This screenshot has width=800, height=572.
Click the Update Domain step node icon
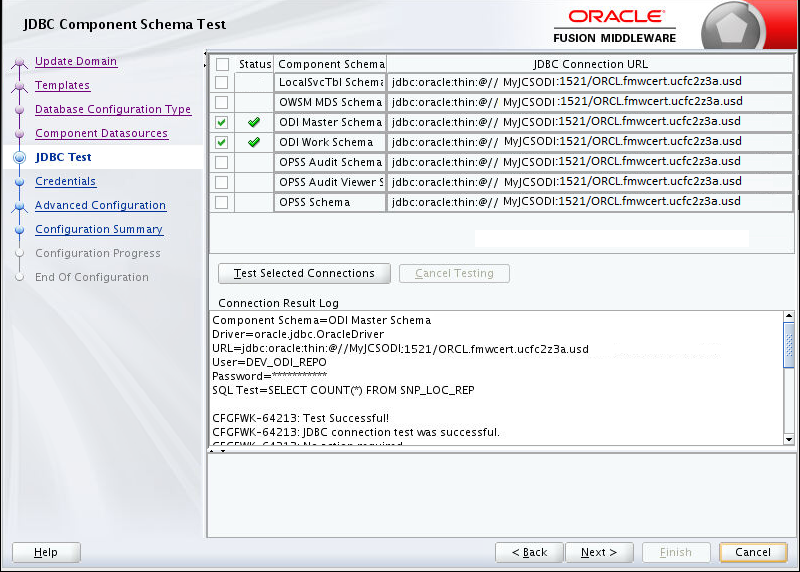click(19, 62)
